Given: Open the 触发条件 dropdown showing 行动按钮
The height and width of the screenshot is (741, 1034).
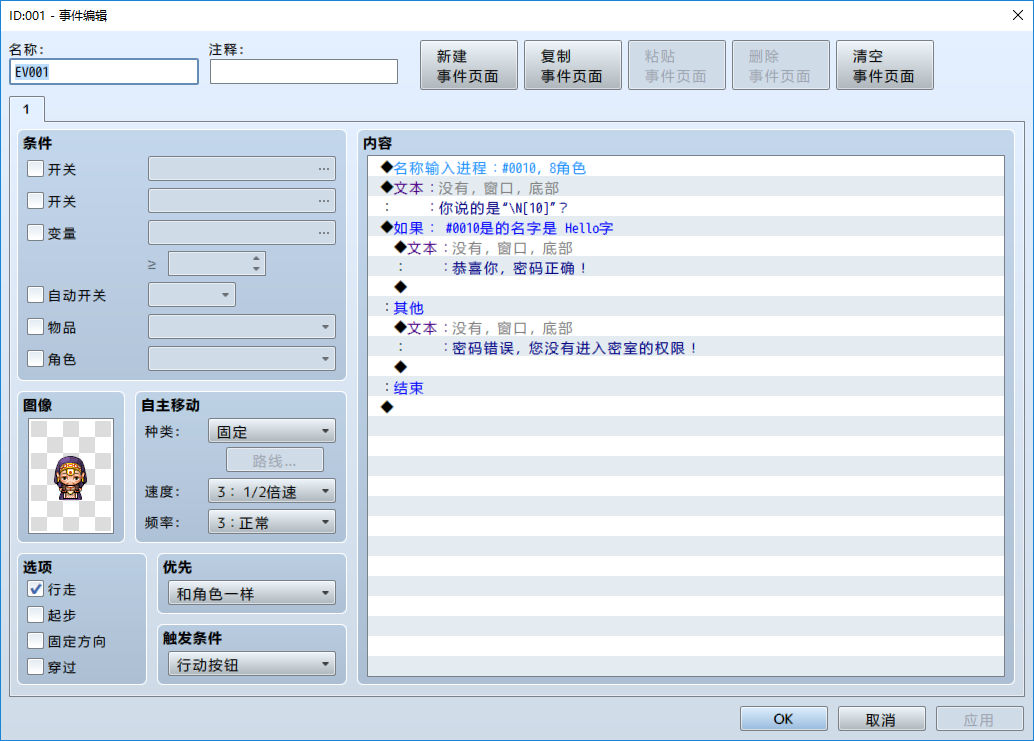Looking at the screenshot, I should [x=252, y=665].
